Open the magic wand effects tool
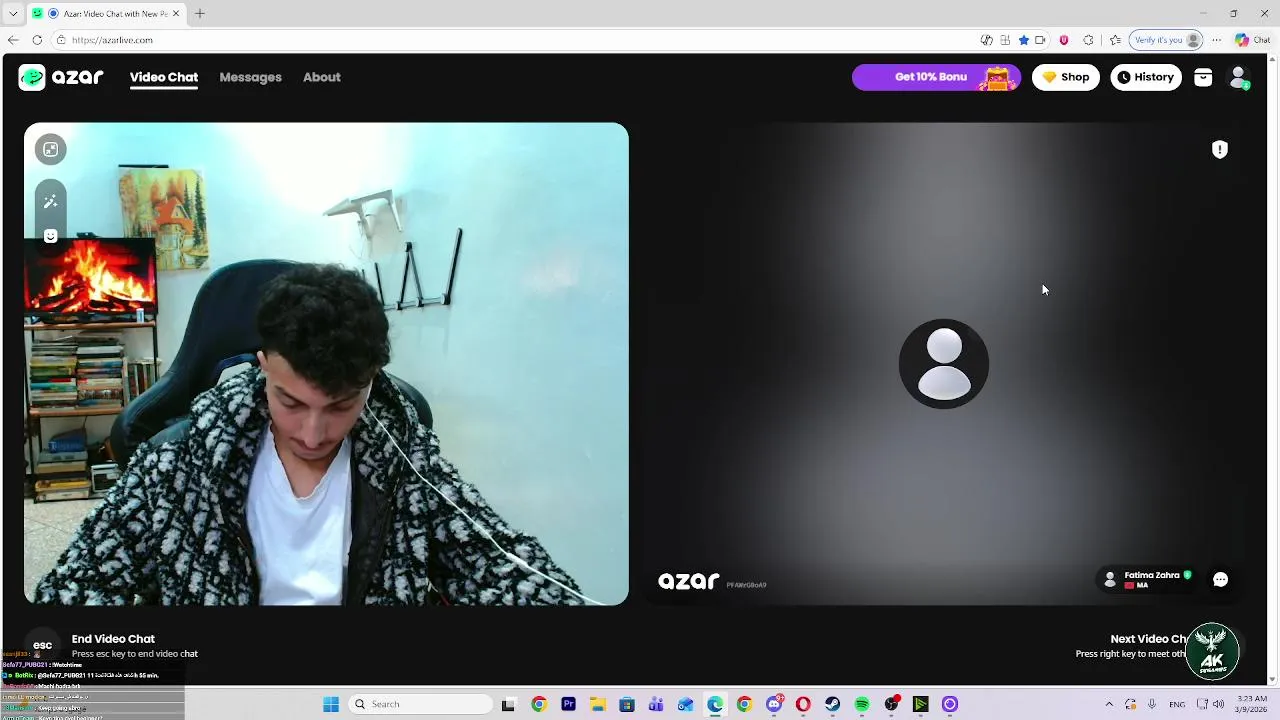This screenshot has height=720, width=1280. click(50, 202)
